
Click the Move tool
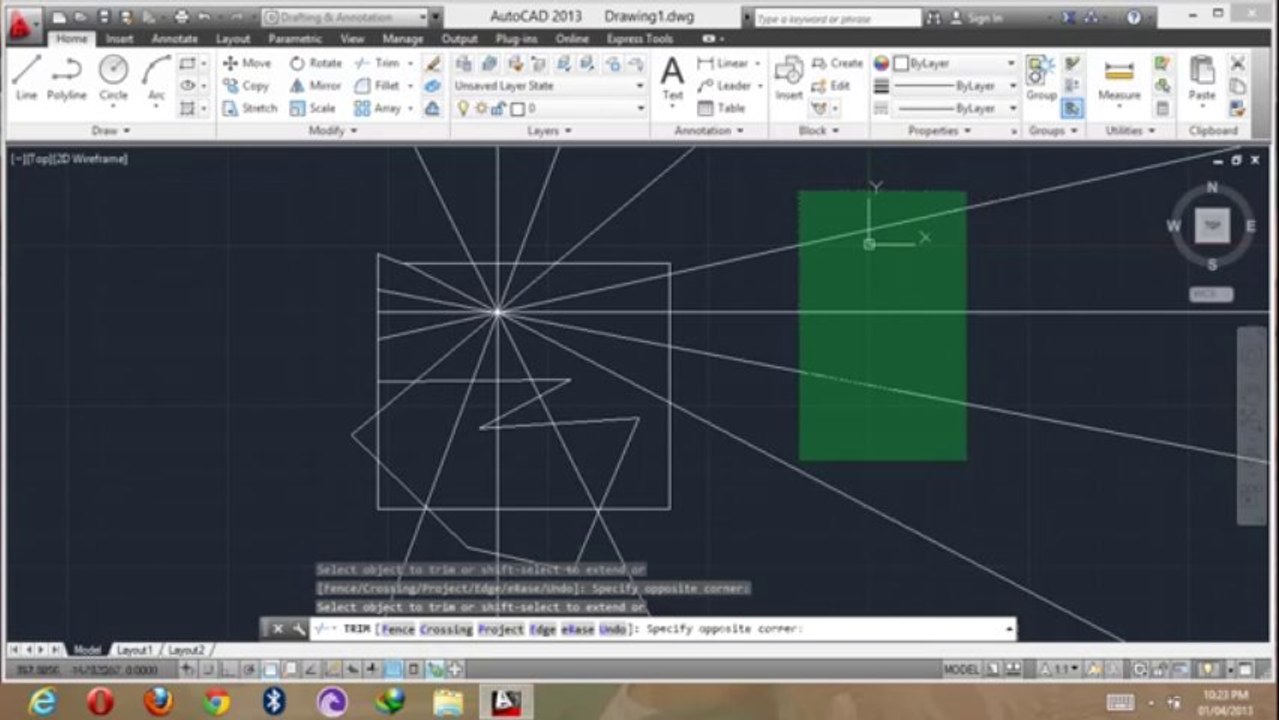coord(247,63)
